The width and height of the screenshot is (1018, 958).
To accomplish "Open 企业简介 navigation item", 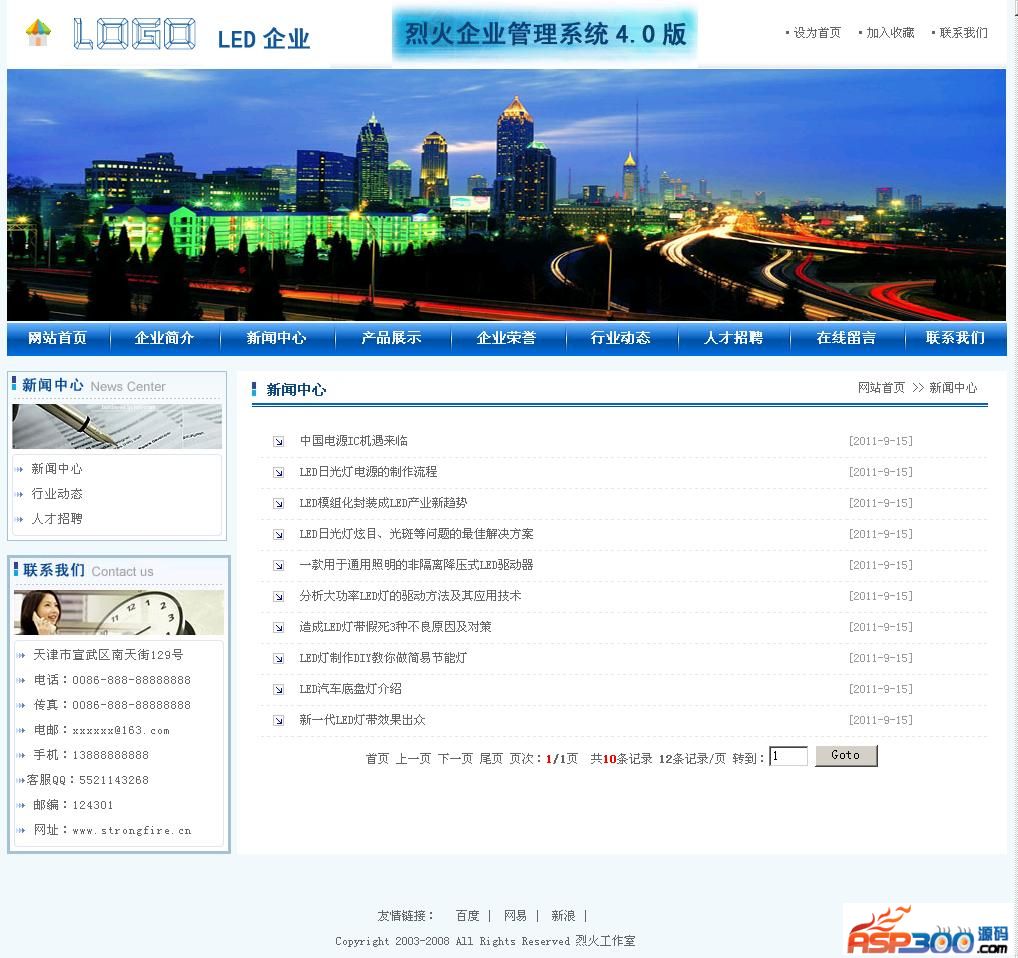I will [x=164, y=338].
